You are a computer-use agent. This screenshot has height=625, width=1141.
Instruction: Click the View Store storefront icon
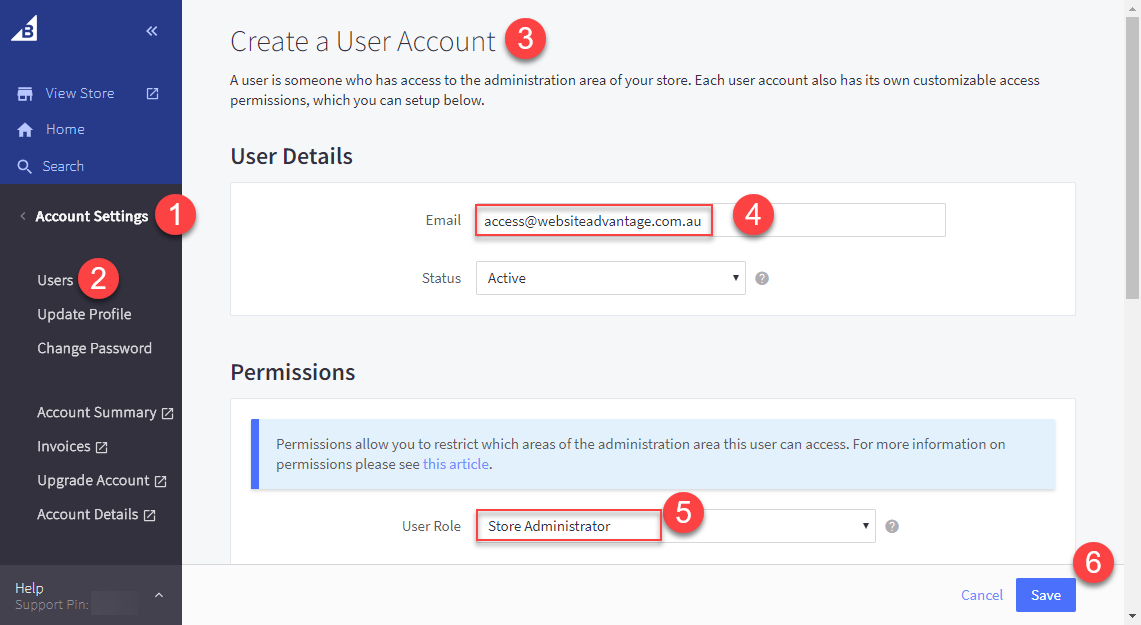(25, 94)
